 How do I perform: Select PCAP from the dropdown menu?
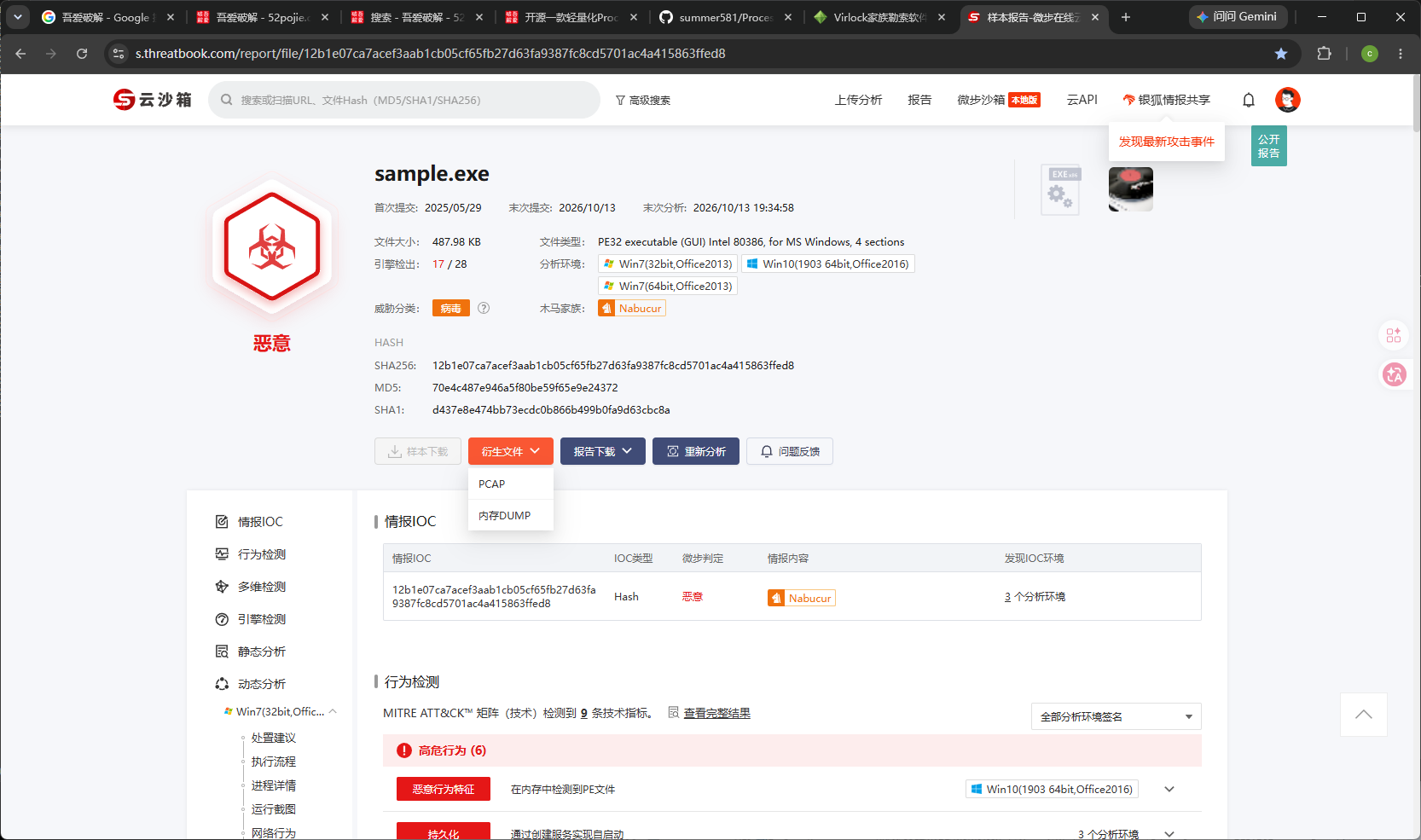pos(511,484)
